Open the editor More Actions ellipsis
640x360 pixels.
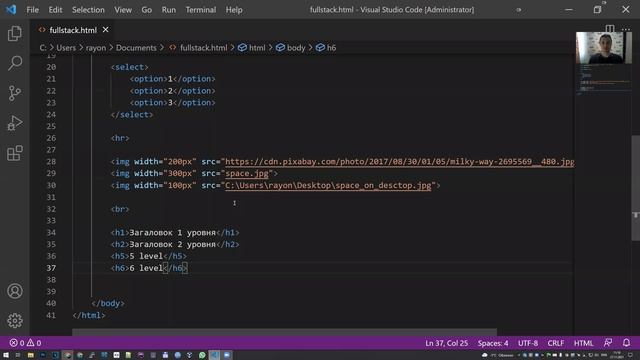(626, 29)
